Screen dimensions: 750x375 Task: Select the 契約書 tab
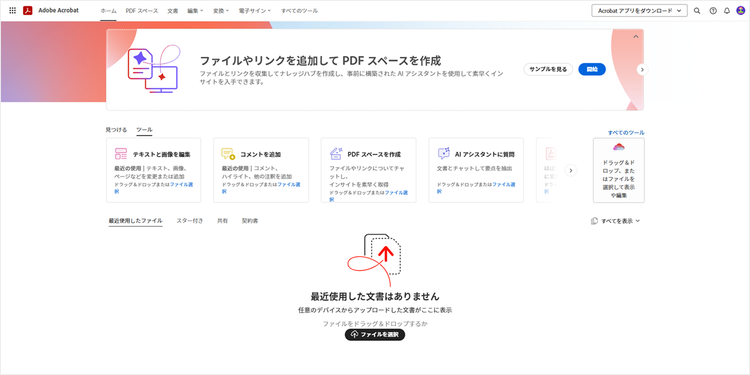click(x=250, y=221)
